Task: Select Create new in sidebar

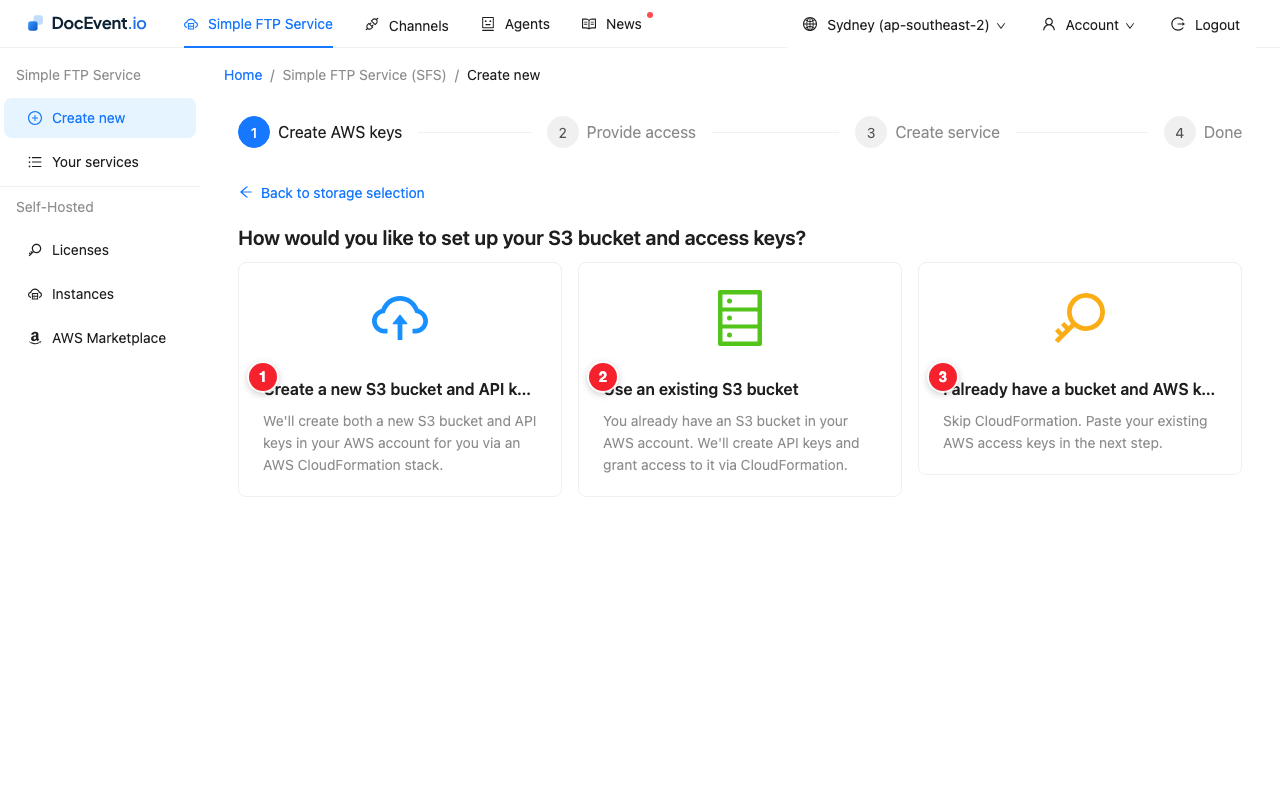Action: (100, 118)
